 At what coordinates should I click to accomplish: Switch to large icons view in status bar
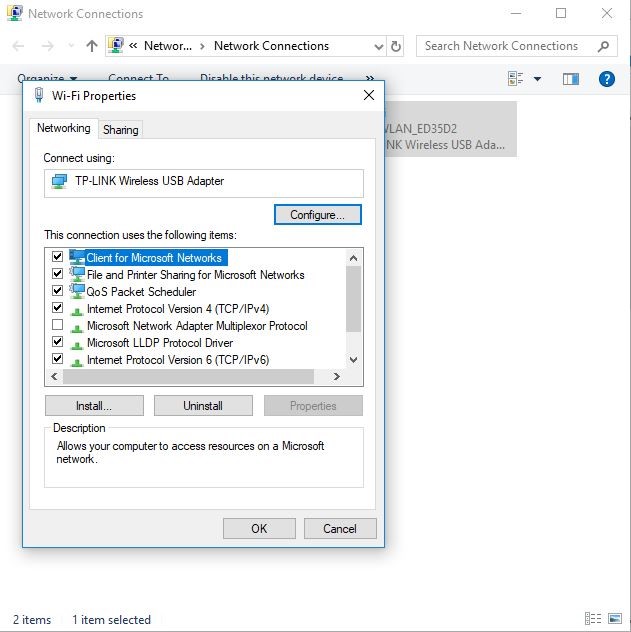point(616,619)
